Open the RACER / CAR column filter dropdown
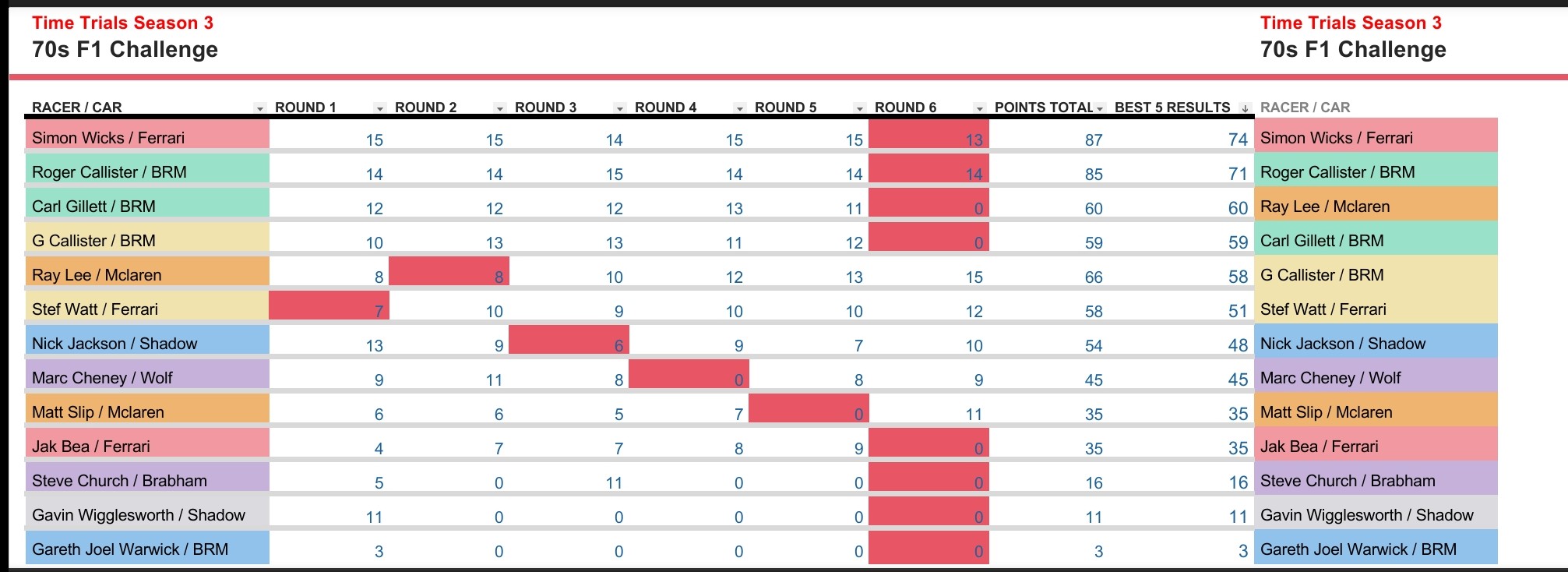 [260, 108]
